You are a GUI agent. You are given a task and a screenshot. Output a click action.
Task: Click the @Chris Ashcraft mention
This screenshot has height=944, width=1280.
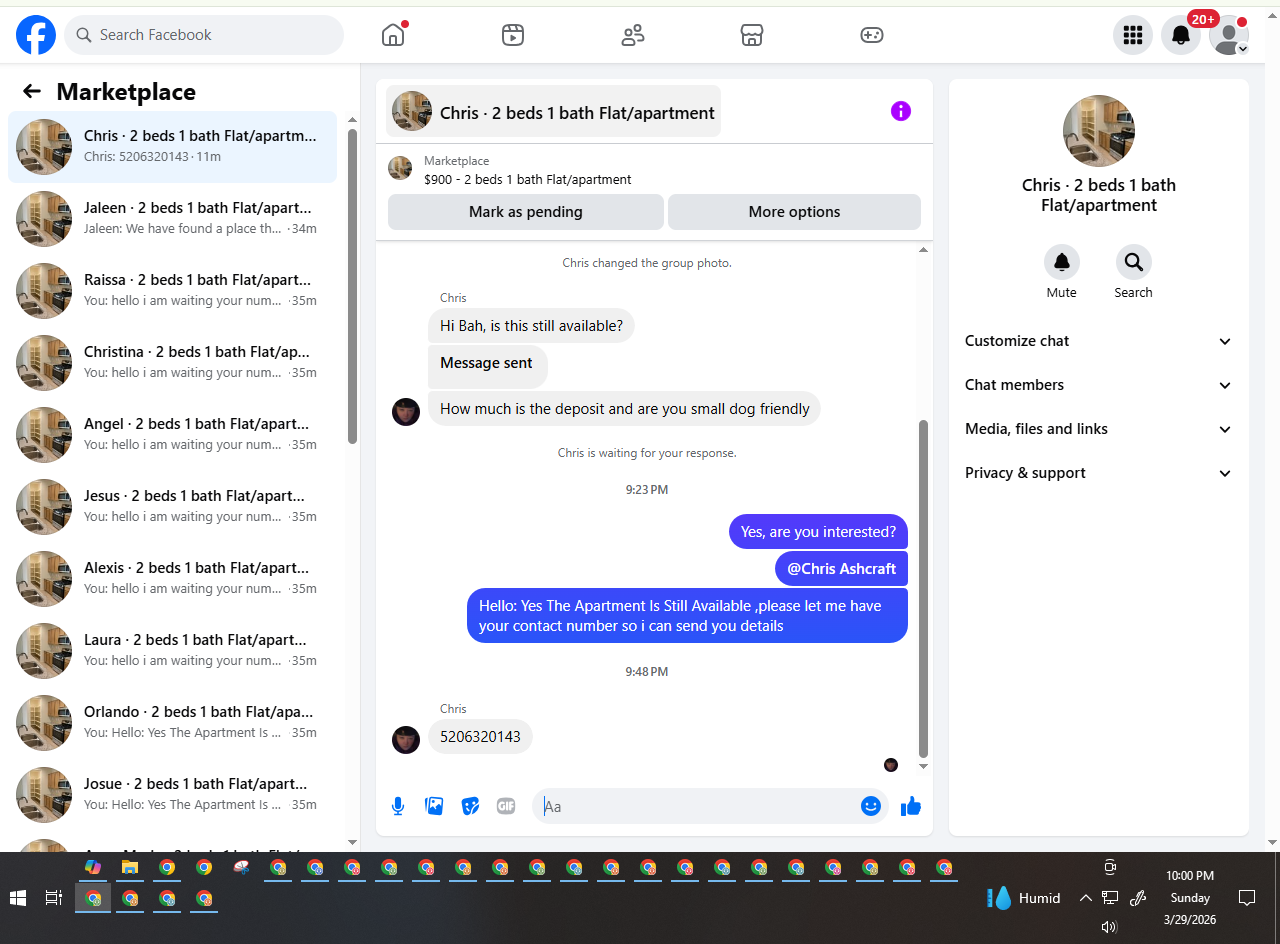(x=841, y=568)
